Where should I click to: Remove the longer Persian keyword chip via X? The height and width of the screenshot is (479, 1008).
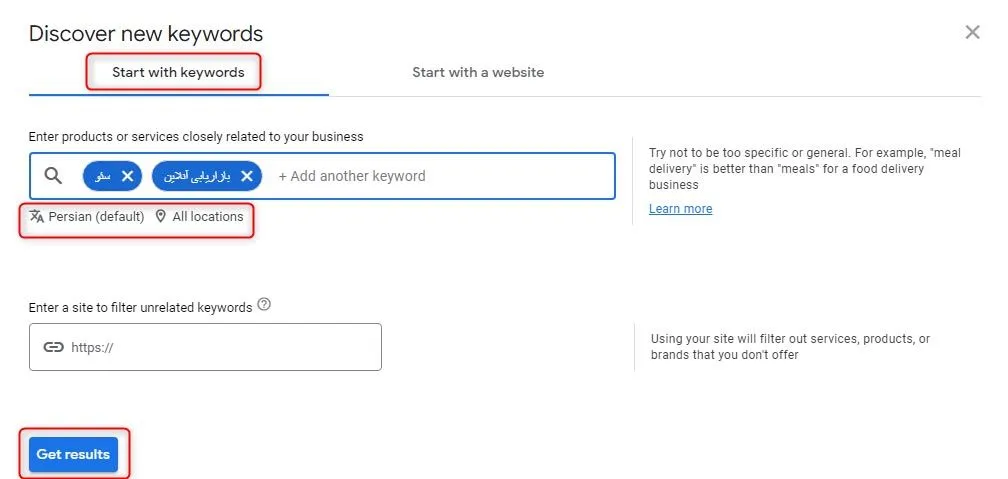(x=246, y=176)
